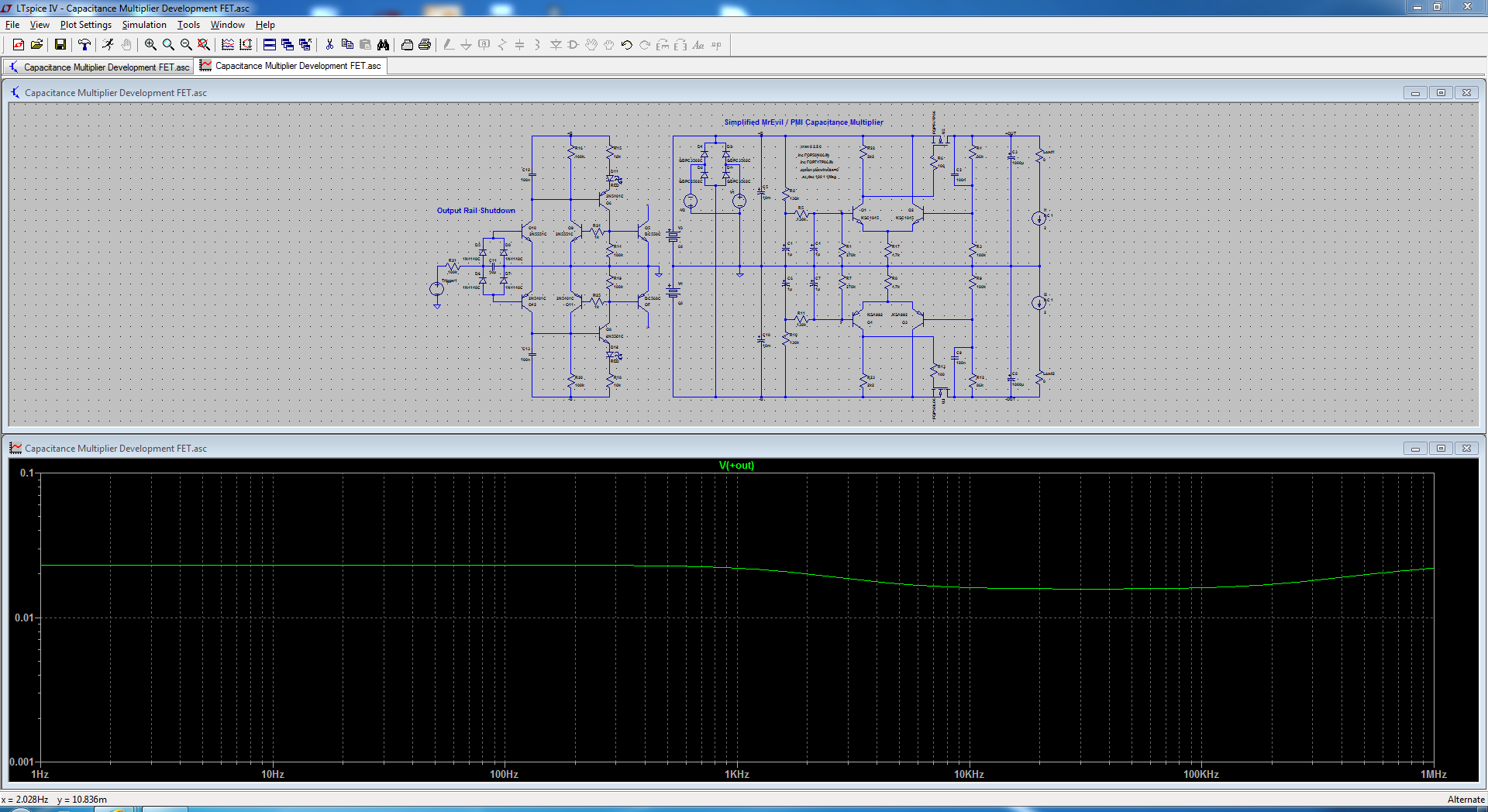Cascade the open windows

tap(288, 45)
